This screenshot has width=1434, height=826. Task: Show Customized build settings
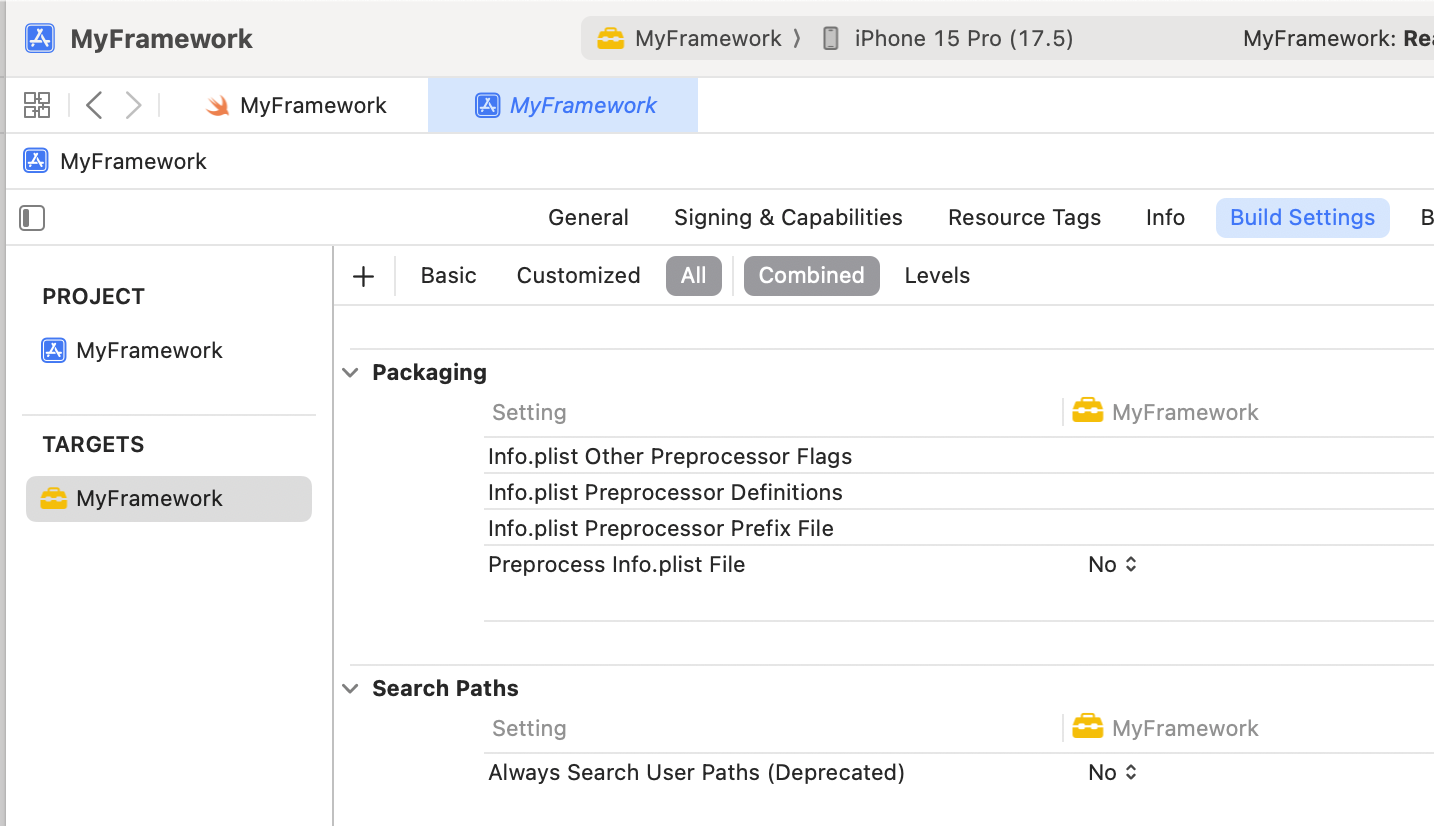tap(578, 275)
